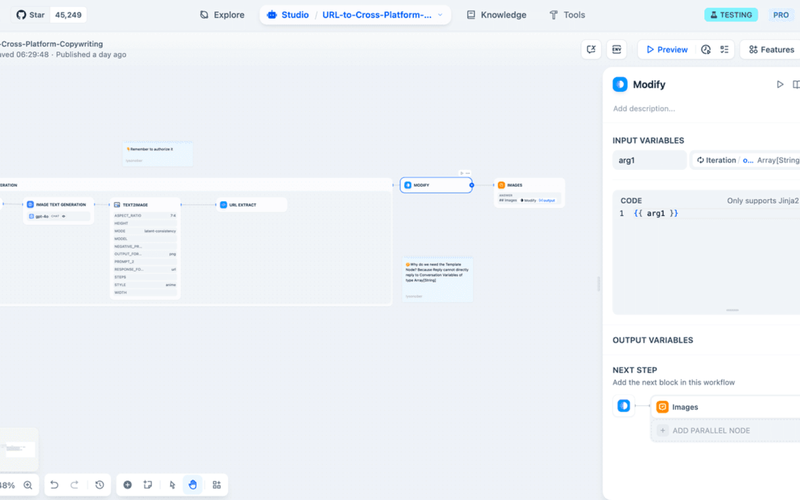Click the arg1 variable name field
The width and height of the screenshot is (800, 500).
tap(649, 160)
